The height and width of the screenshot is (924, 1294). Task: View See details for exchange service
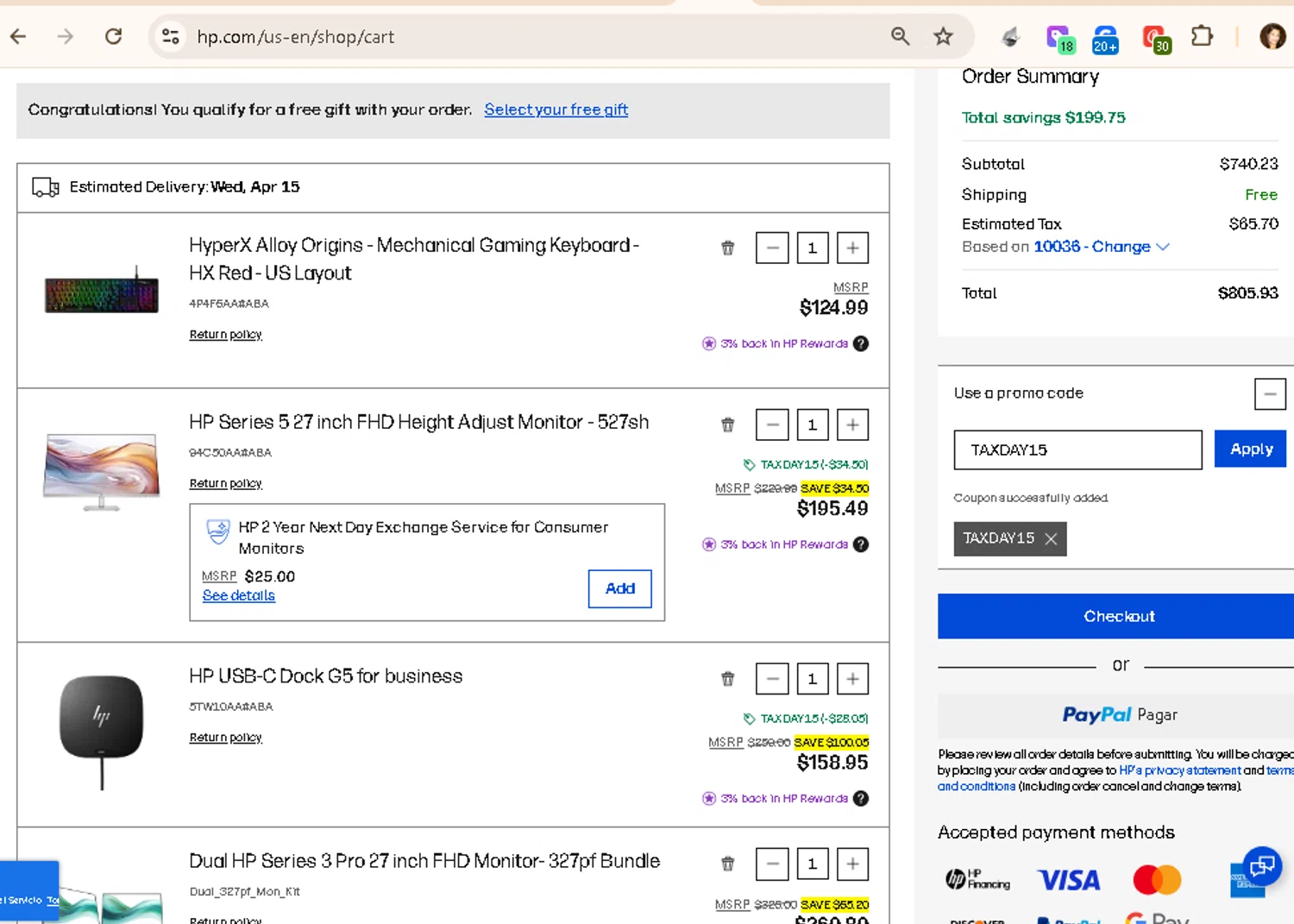click(x=238, y=595)
